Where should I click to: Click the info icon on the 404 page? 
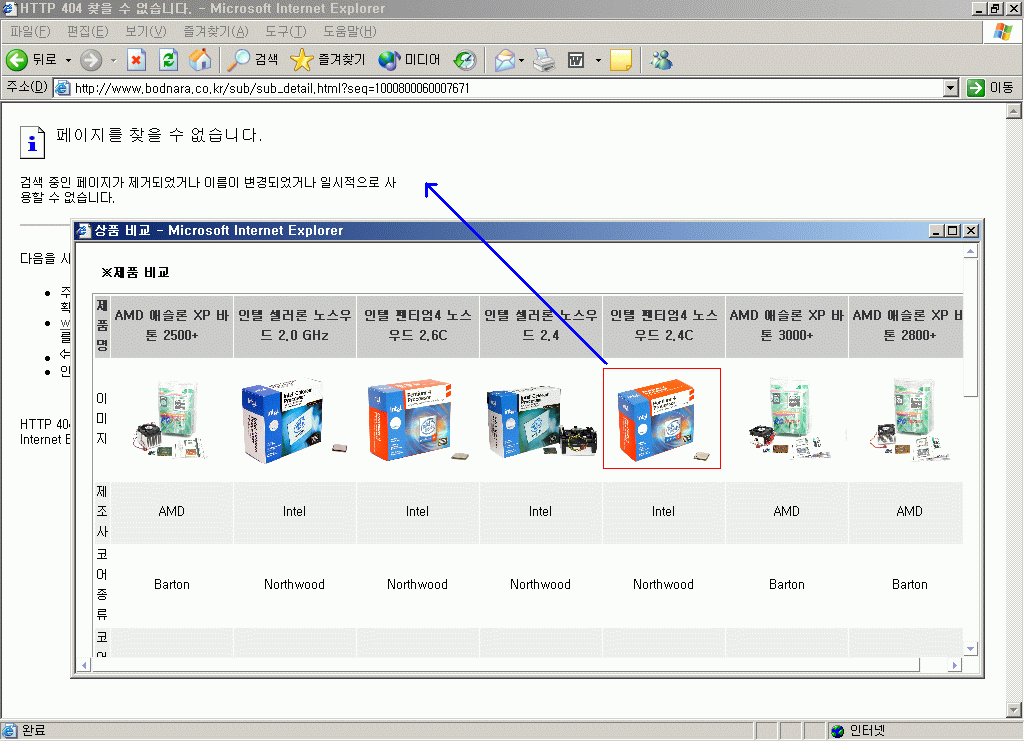tap(32, 142)
